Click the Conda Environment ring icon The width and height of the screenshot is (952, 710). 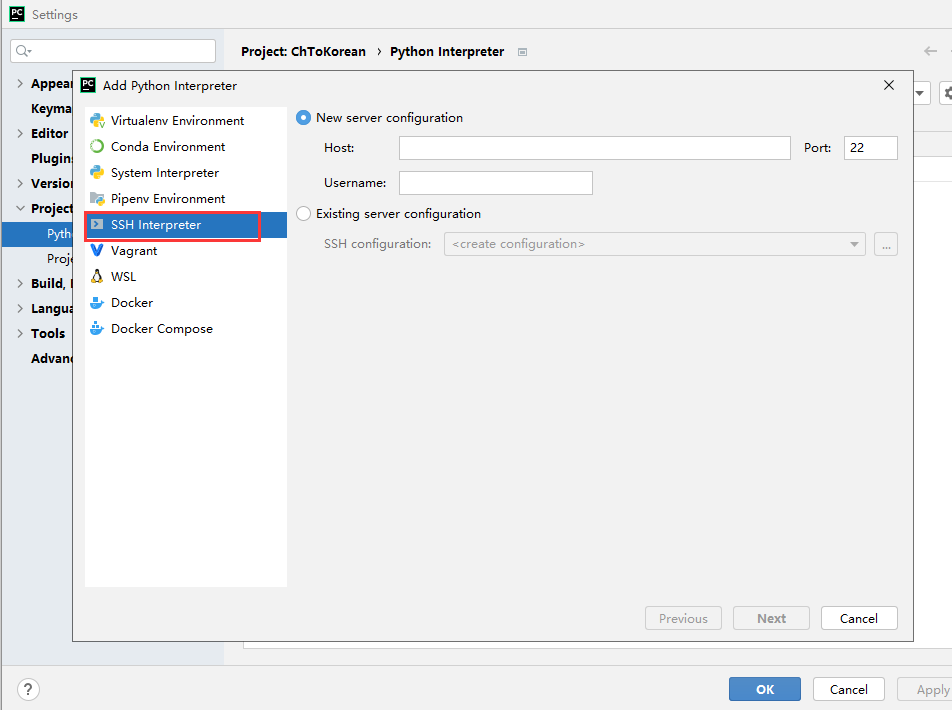click(x=97, y=146)
